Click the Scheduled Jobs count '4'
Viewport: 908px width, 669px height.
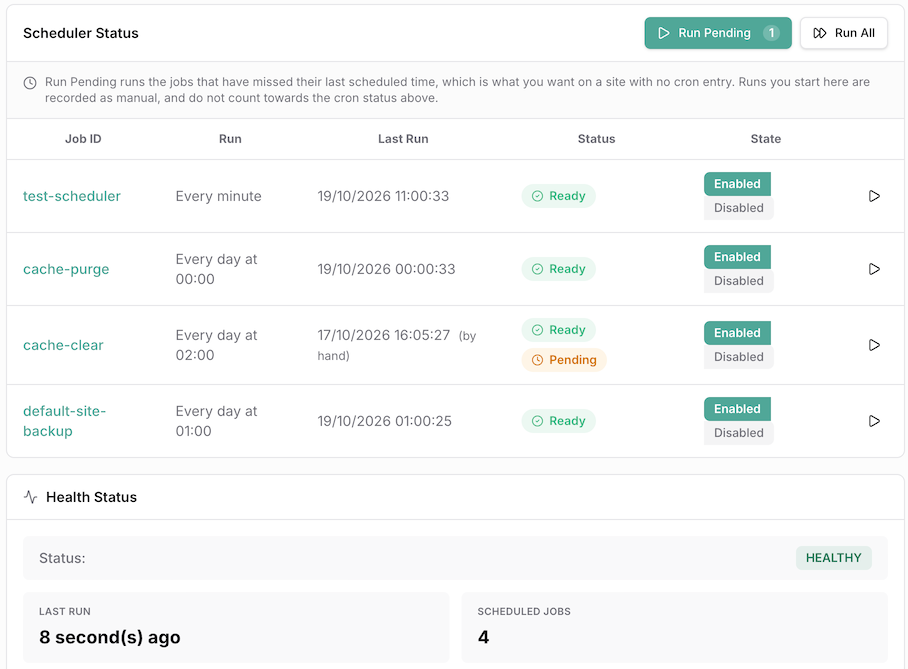[484, 637]
